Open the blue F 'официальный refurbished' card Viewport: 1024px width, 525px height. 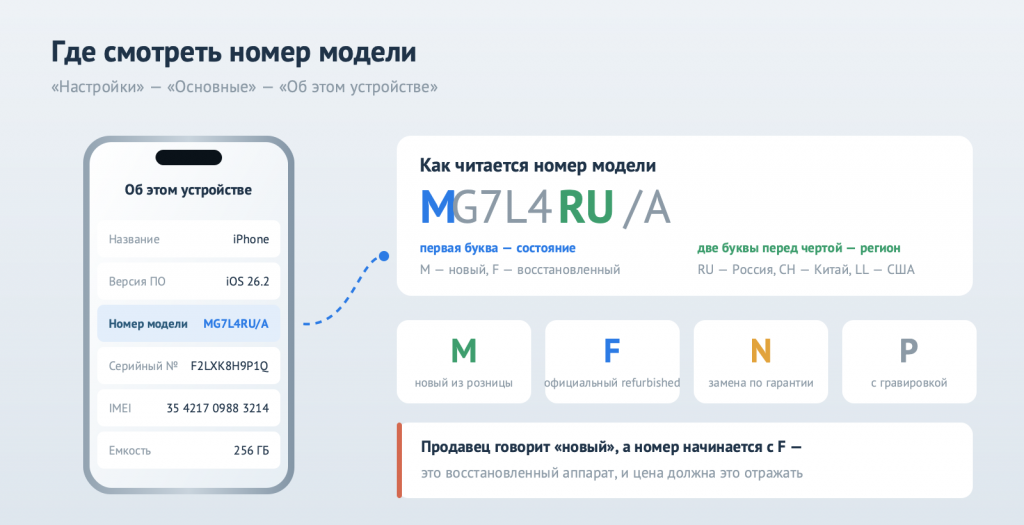tap(612, 361)
